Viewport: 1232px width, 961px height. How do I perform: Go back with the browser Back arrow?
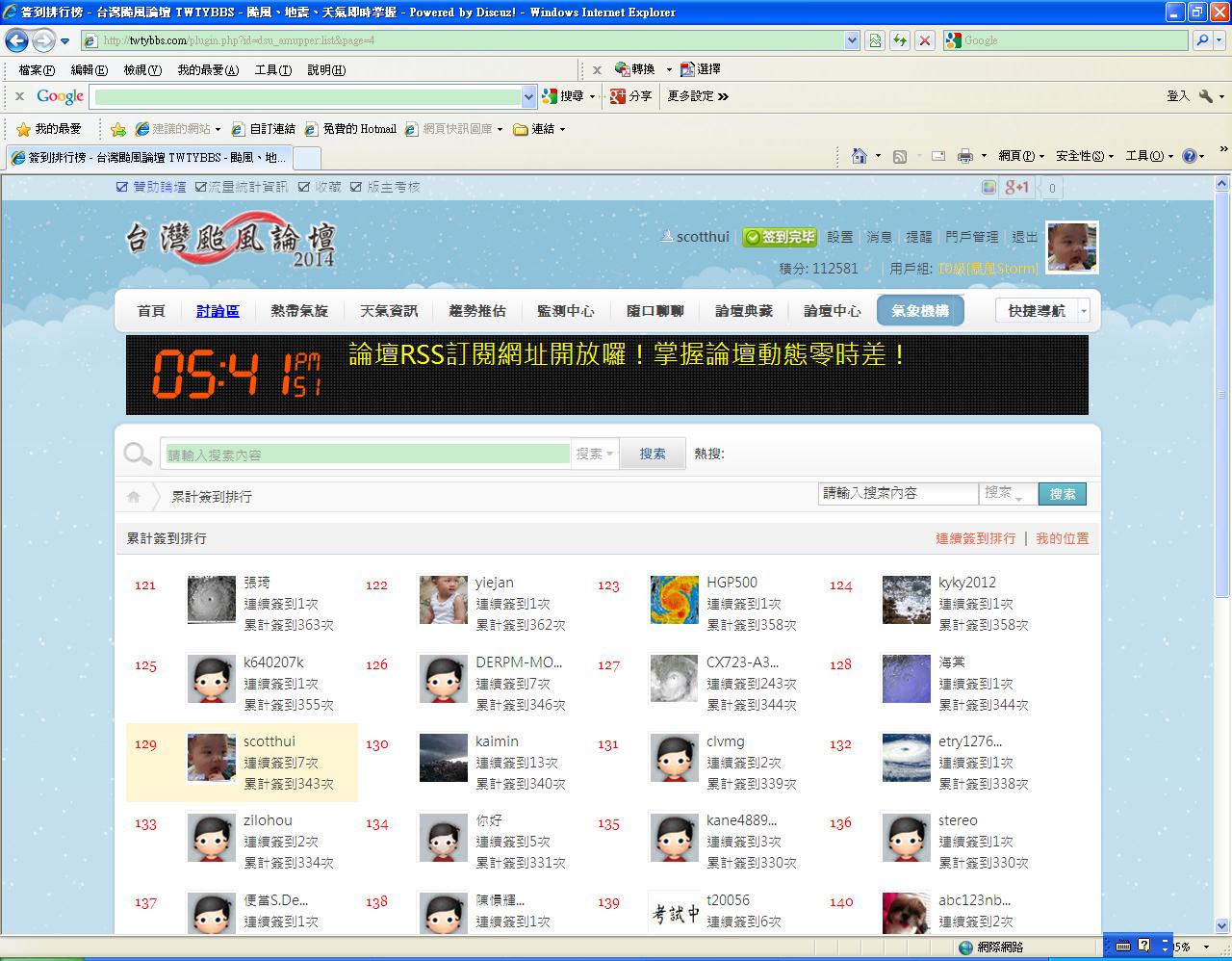pos(16,40)
